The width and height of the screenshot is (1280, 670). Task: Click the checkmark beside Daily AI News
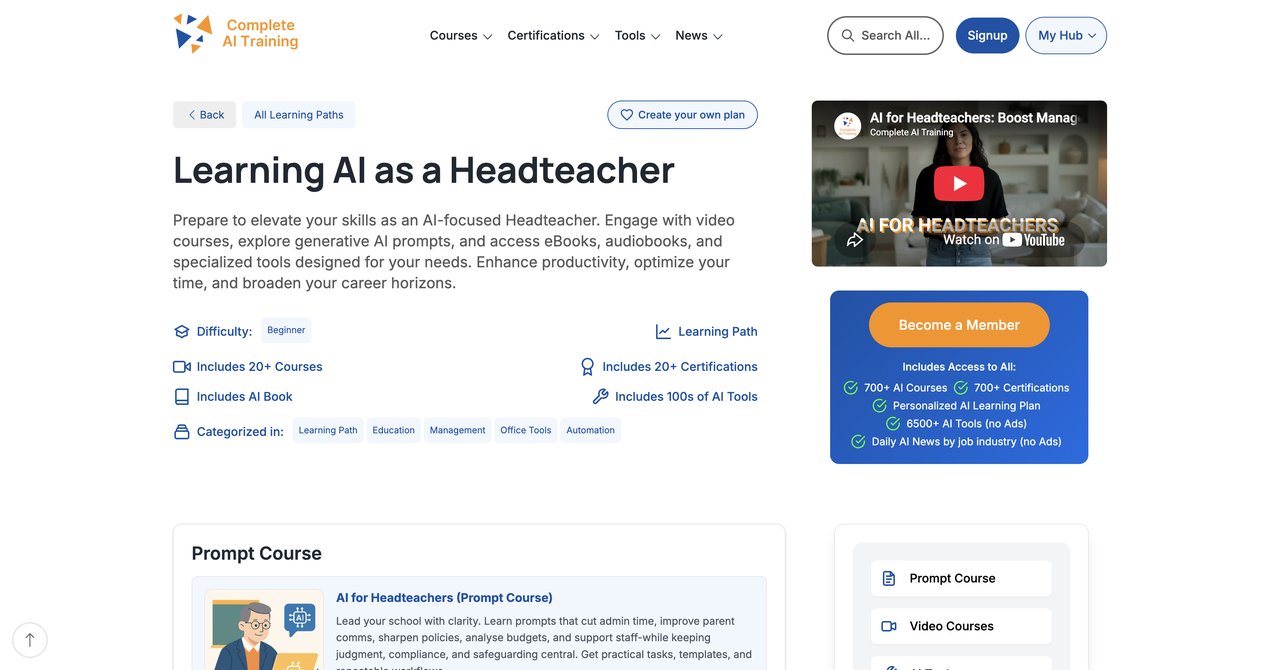858,442
